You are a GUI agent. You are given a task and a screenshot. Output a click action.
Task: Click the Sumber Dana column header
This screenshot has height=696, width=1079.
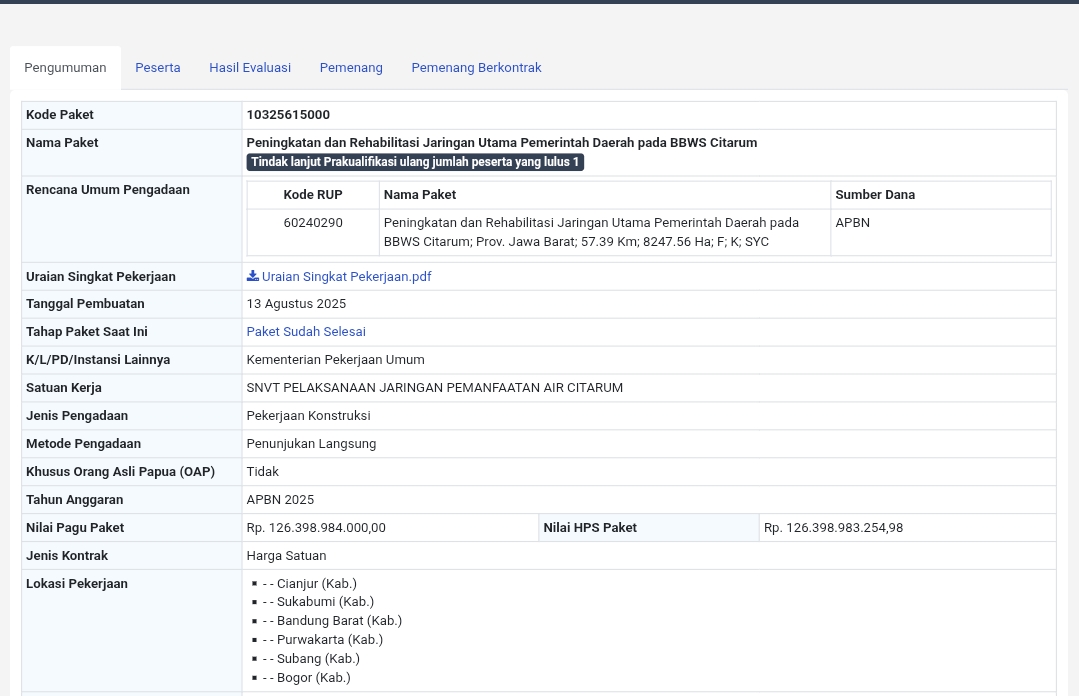tap(874, 195)
